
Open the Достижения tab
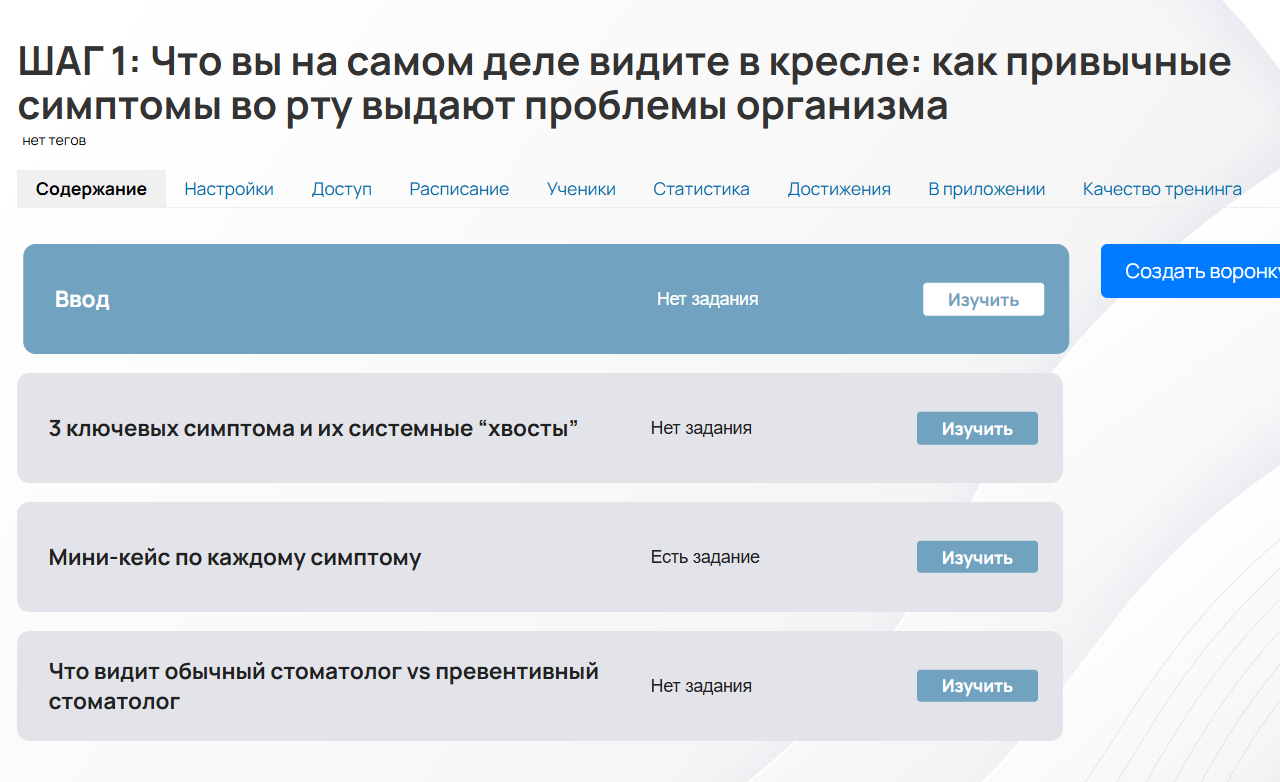pos(839,188)
